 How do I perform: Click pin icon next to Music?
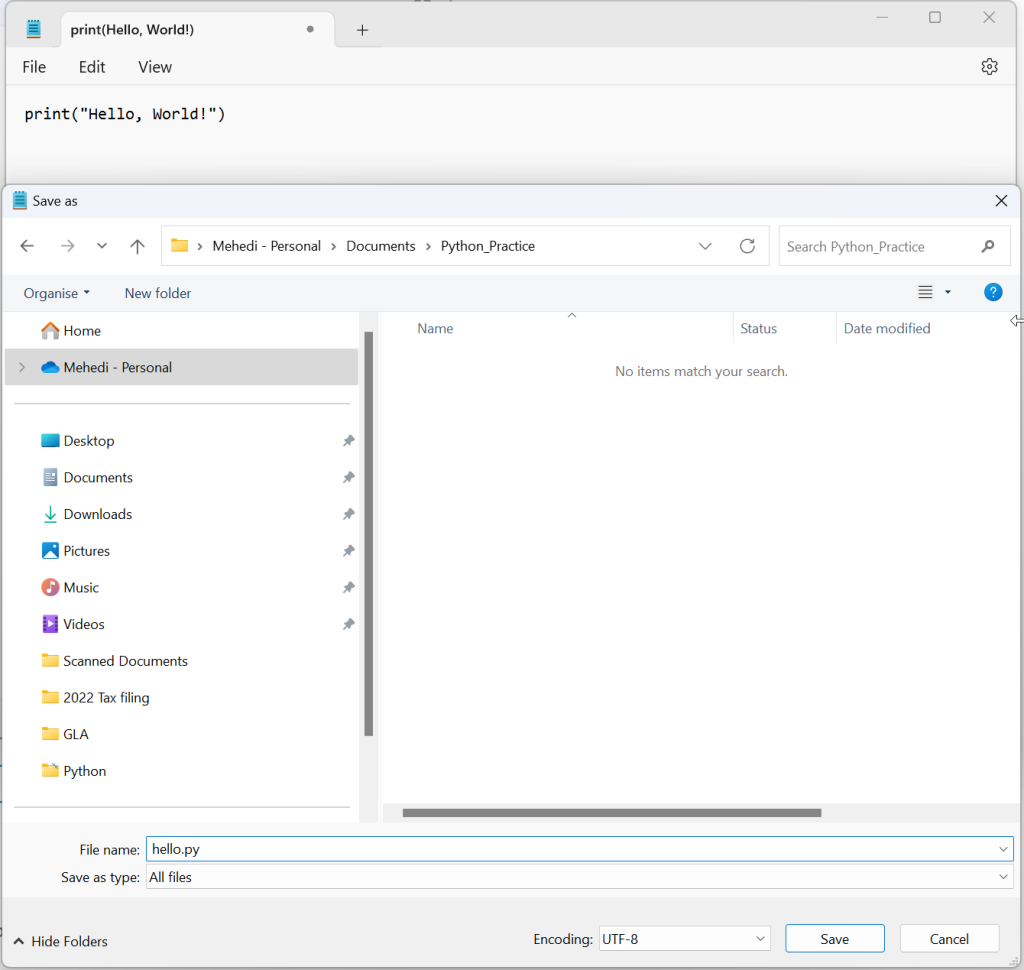tap(349, 587)
